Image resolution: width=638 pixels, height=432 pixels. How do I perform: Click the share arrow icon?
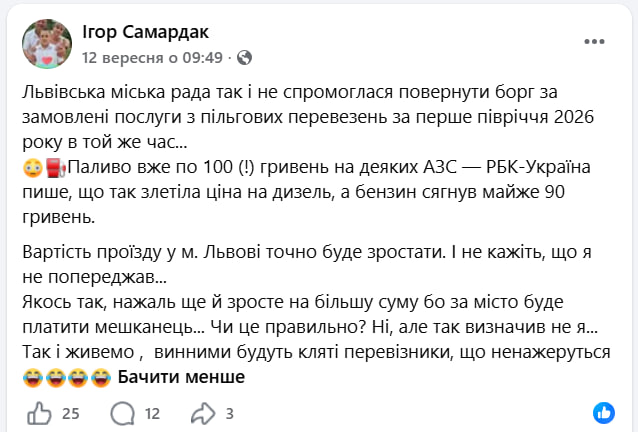203,414
